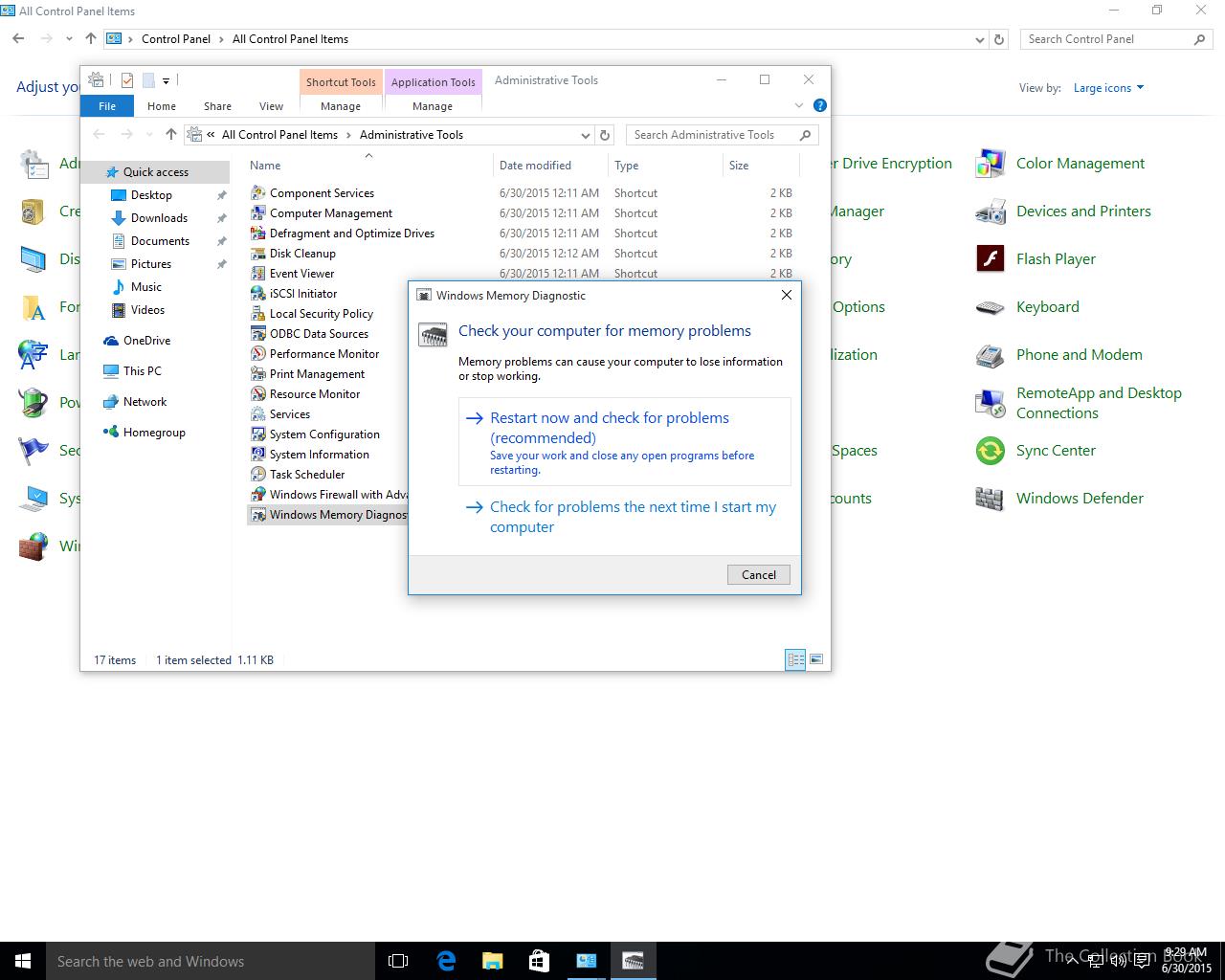Select the Defragment and Optimize Drives icon
This screenshot has width=1225, height=980.
pos(257,233)
